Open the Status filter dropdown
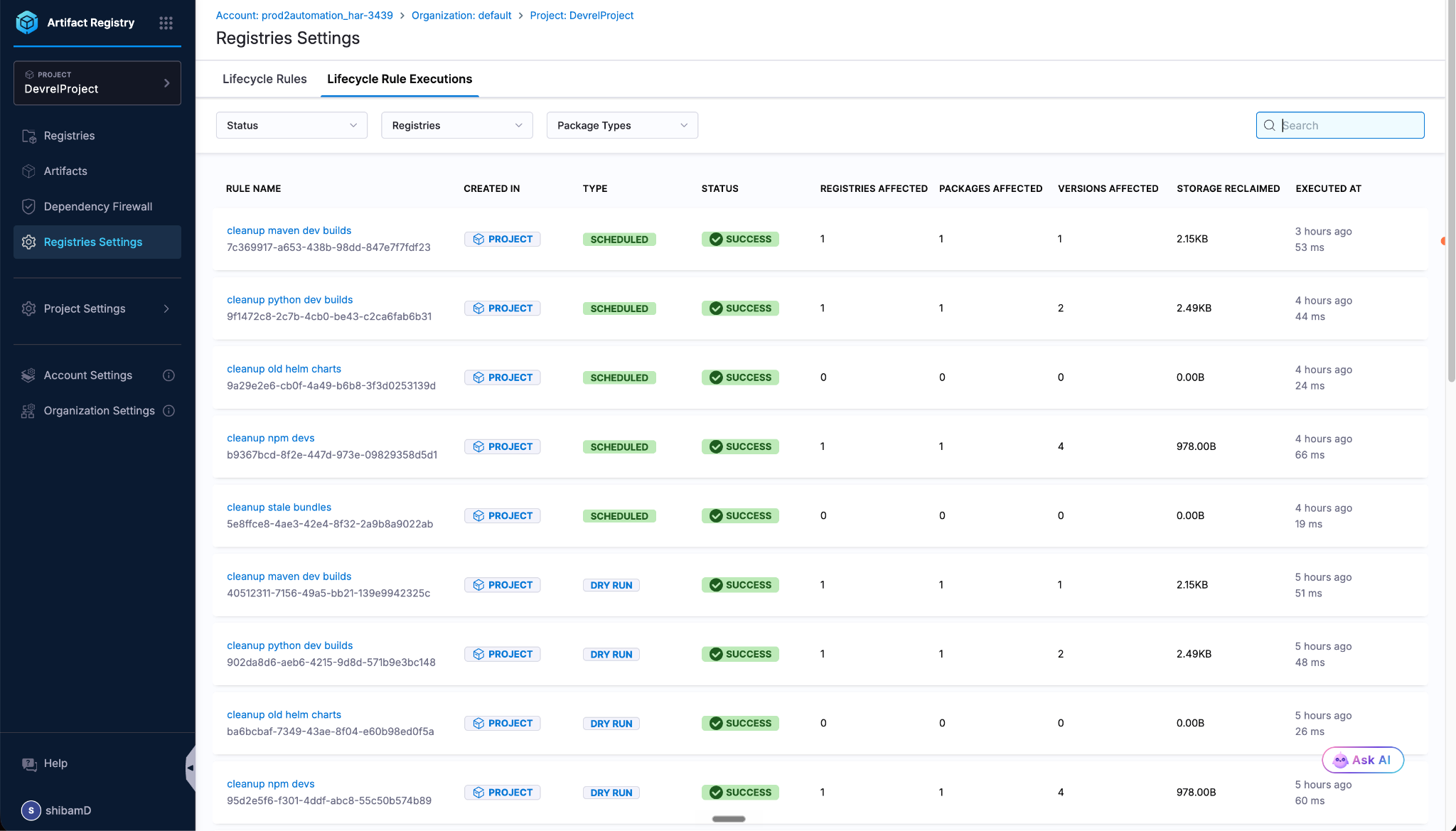 tap(291, 126)
